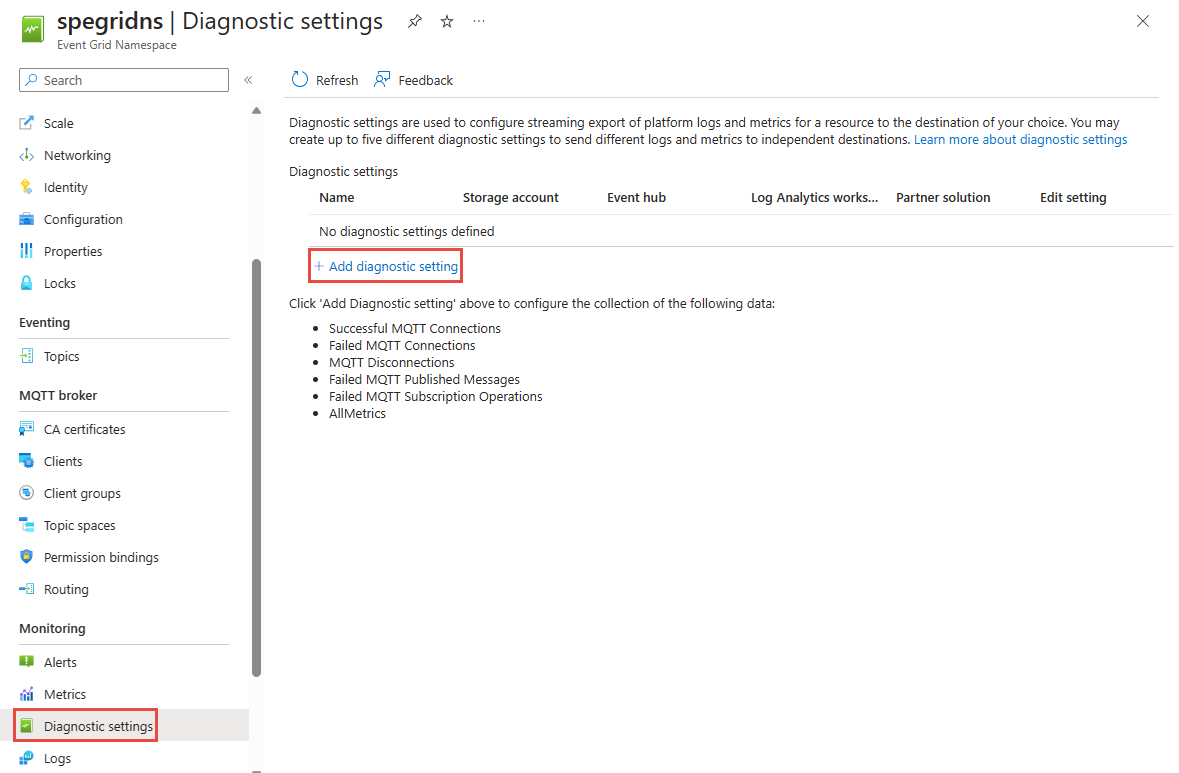
Task: Select the Client groups icon
Action: pos(26,493)
